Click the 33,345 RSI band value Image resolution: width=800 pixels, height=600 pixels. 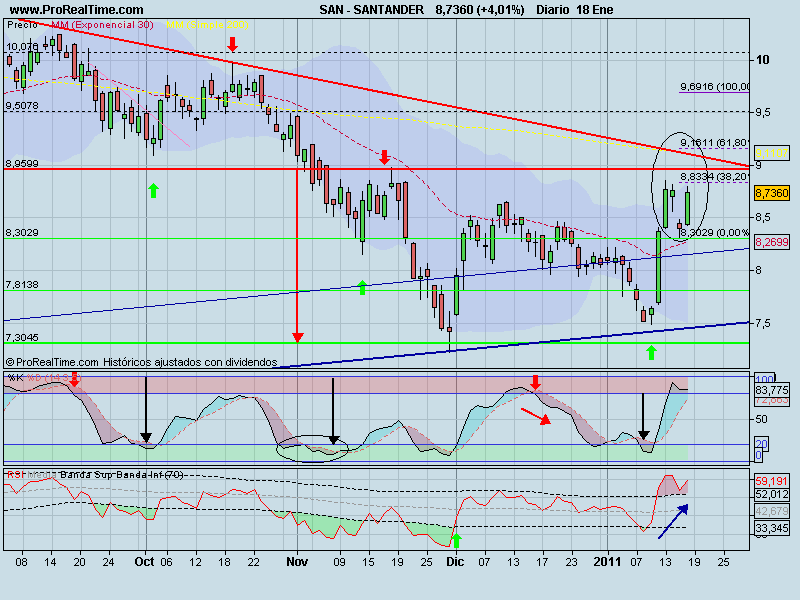[772, 528]
